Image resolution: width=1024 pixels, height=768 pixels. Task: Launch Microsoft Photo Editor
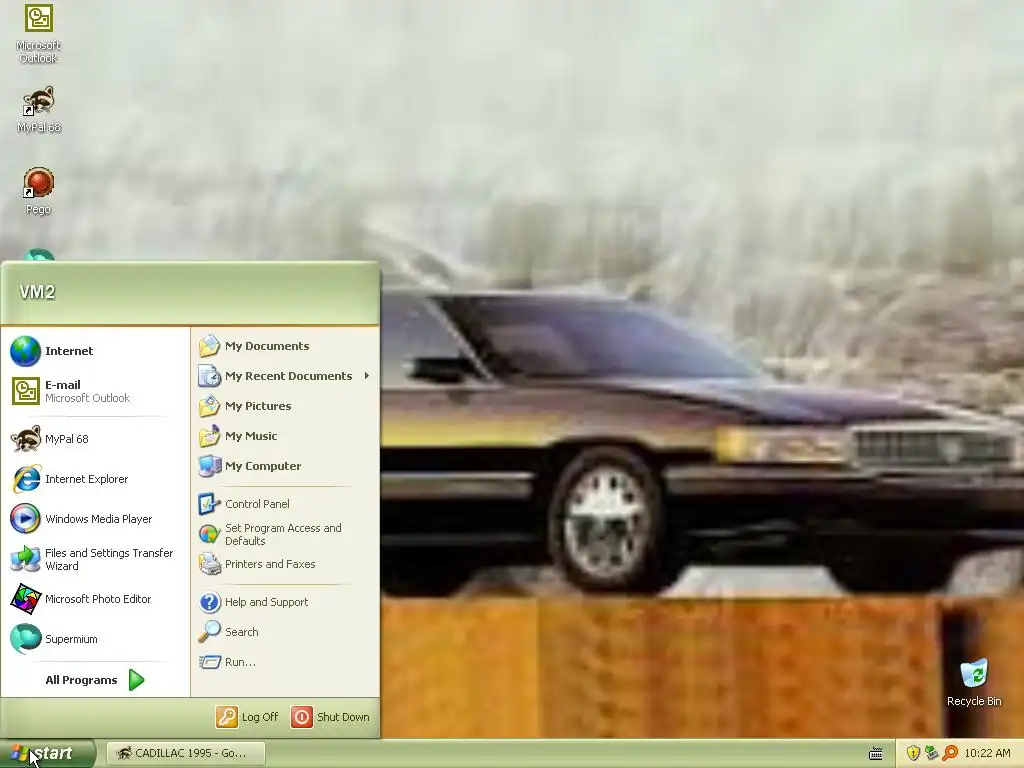pyautogui.click(x=95, y=599)
